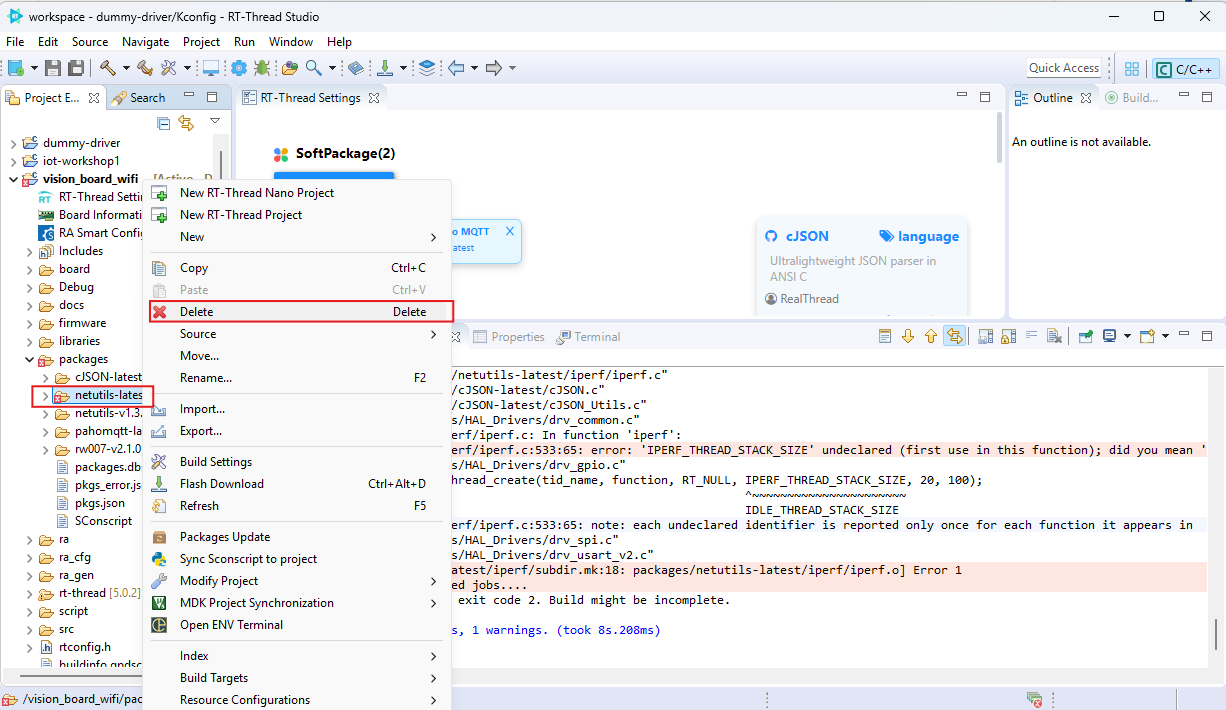Click Collapse All icon in Project Explorer
Screen dimensions: 1226x710
click(x=163, y=123)
